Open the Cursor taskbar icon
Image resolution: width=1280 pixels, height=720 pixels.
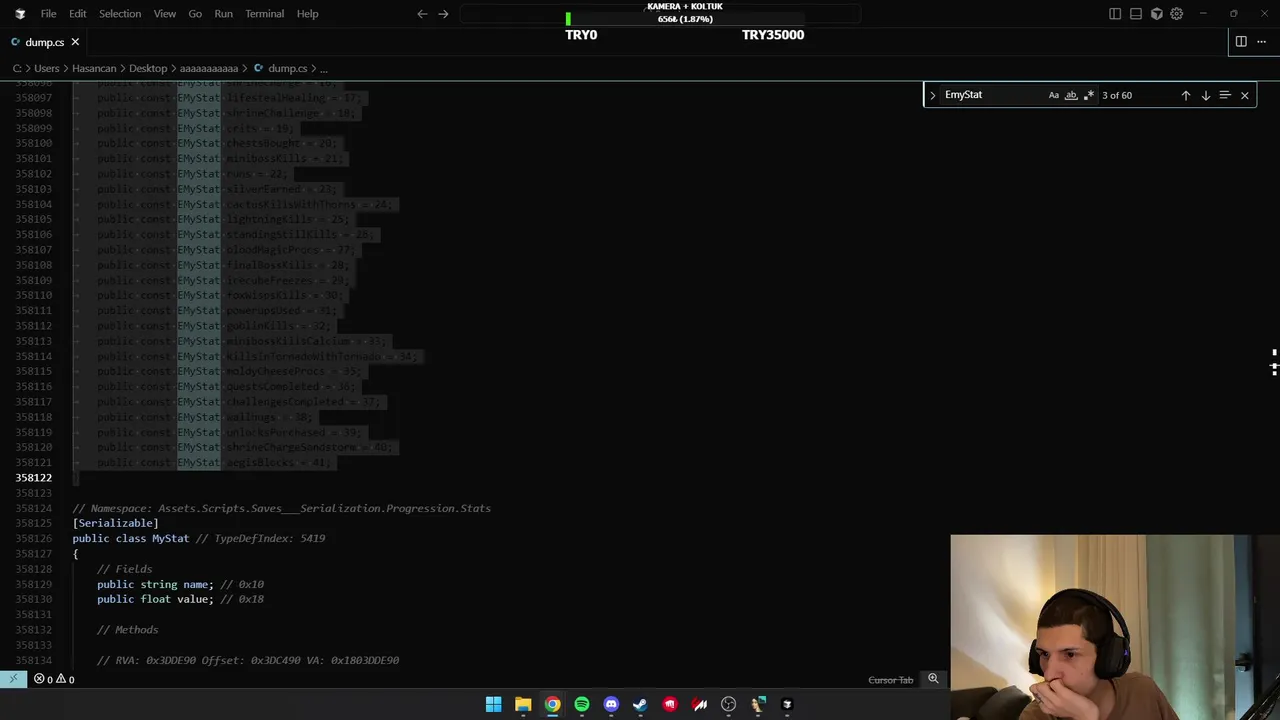pos(787,704)
